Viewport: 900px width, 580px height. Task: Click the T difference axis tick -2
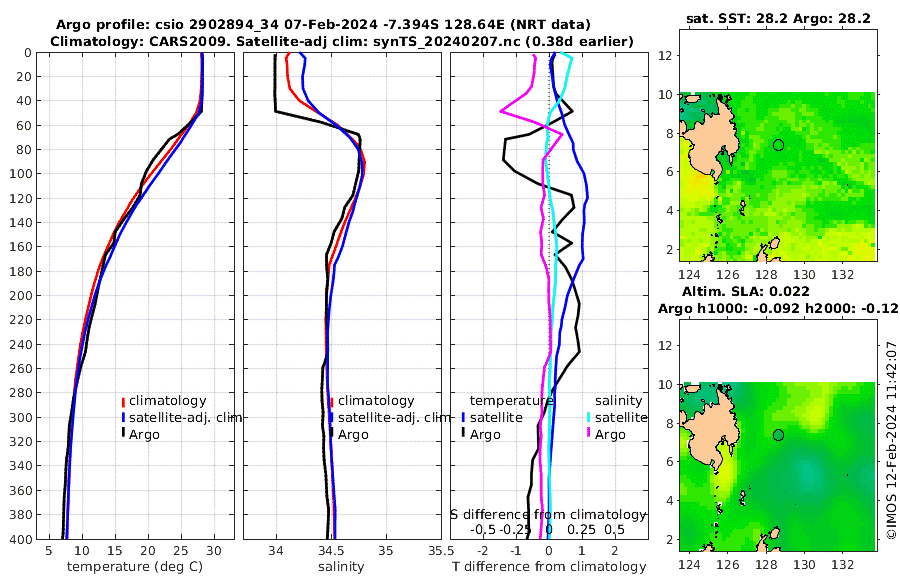click(483, 551)
